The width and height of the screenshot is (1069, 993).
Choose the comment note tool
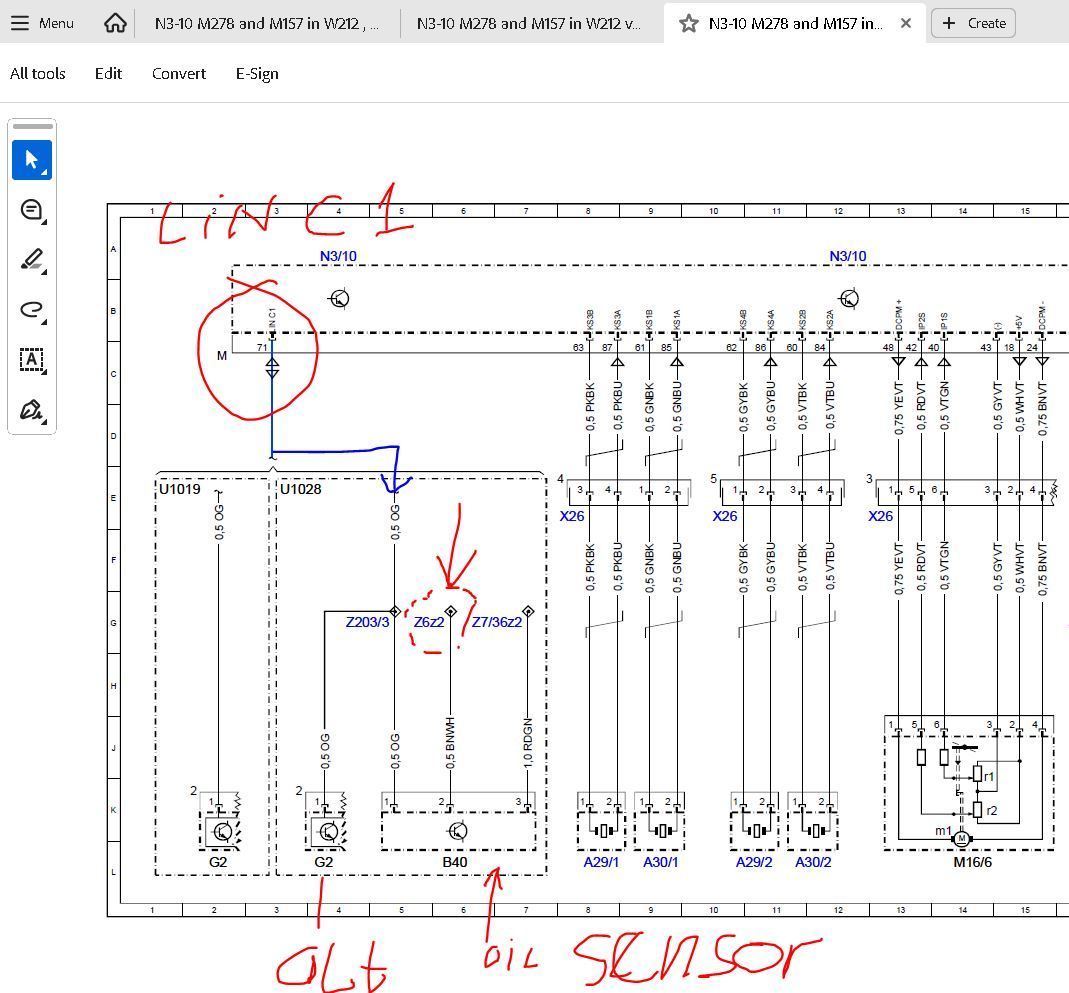31,210
